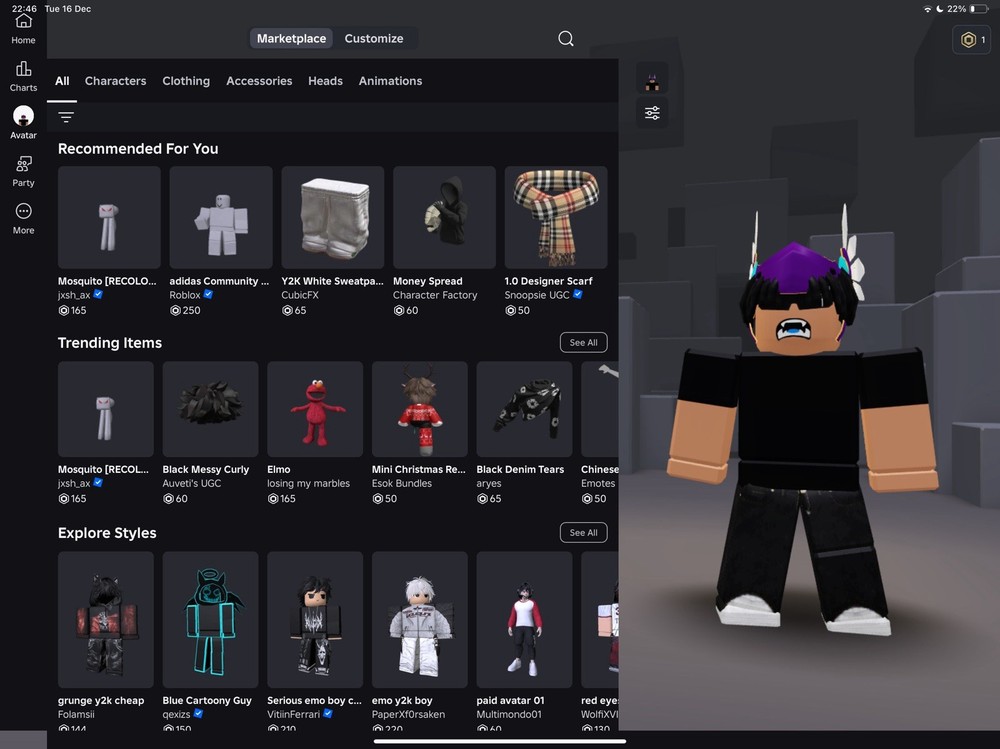Expand Trending Items with See All
The height and width of the screenshot is (749, 1000).
(583, 343)
